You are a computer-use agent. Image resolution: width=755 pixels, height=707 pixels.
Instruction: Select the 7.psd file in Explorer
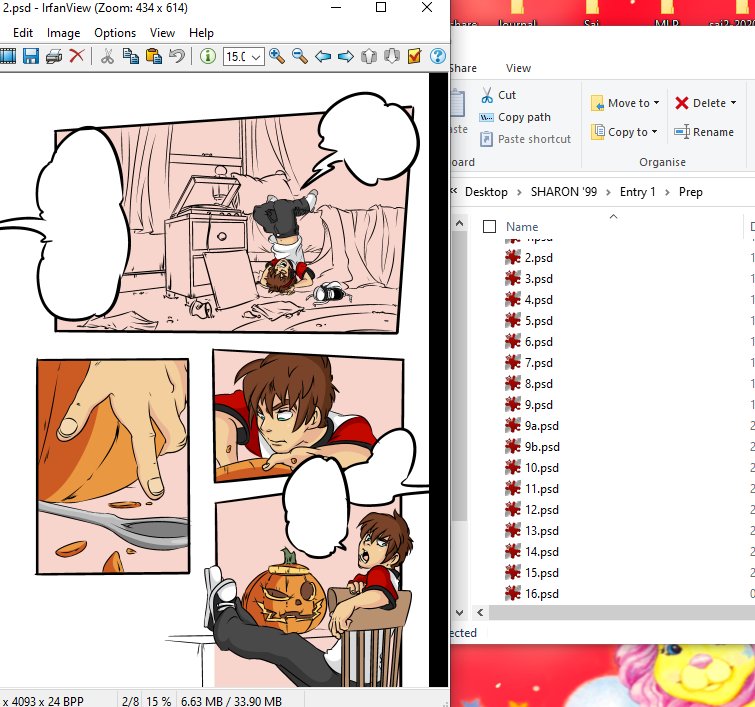pos(529,363)
